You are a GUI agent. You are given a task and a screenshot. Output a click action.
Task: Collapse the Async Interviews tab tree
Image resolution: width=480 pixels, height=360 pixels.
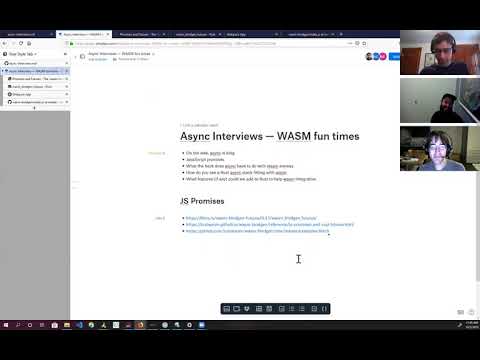click(3, 71)
